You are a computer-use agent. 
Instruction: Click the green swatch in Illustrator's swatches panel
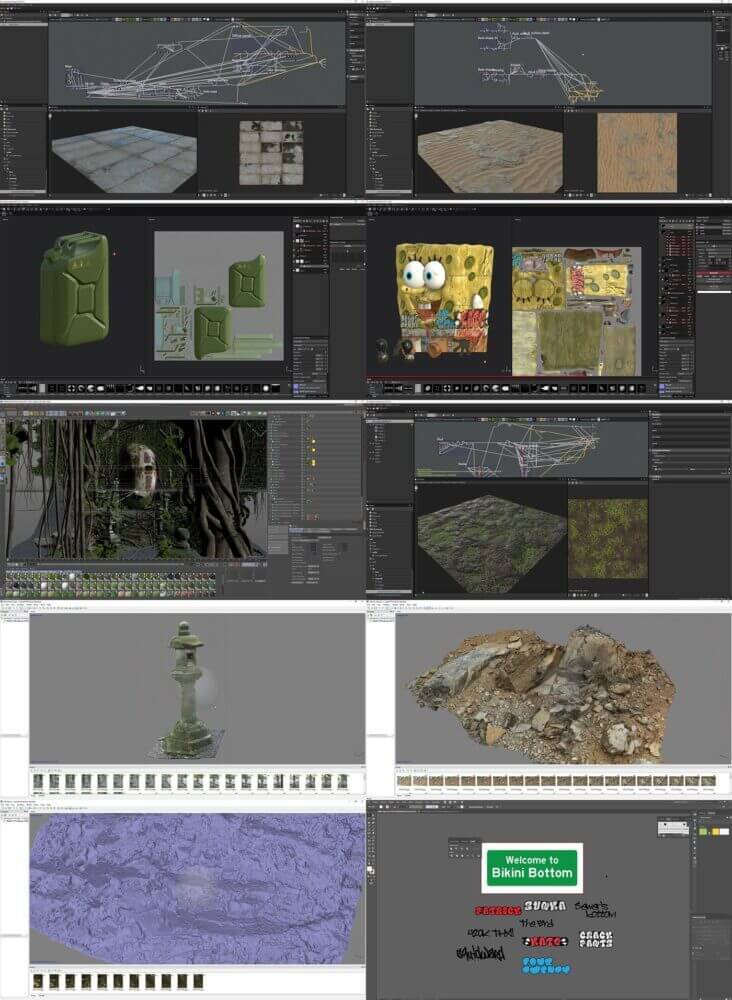tap(703, 832)
